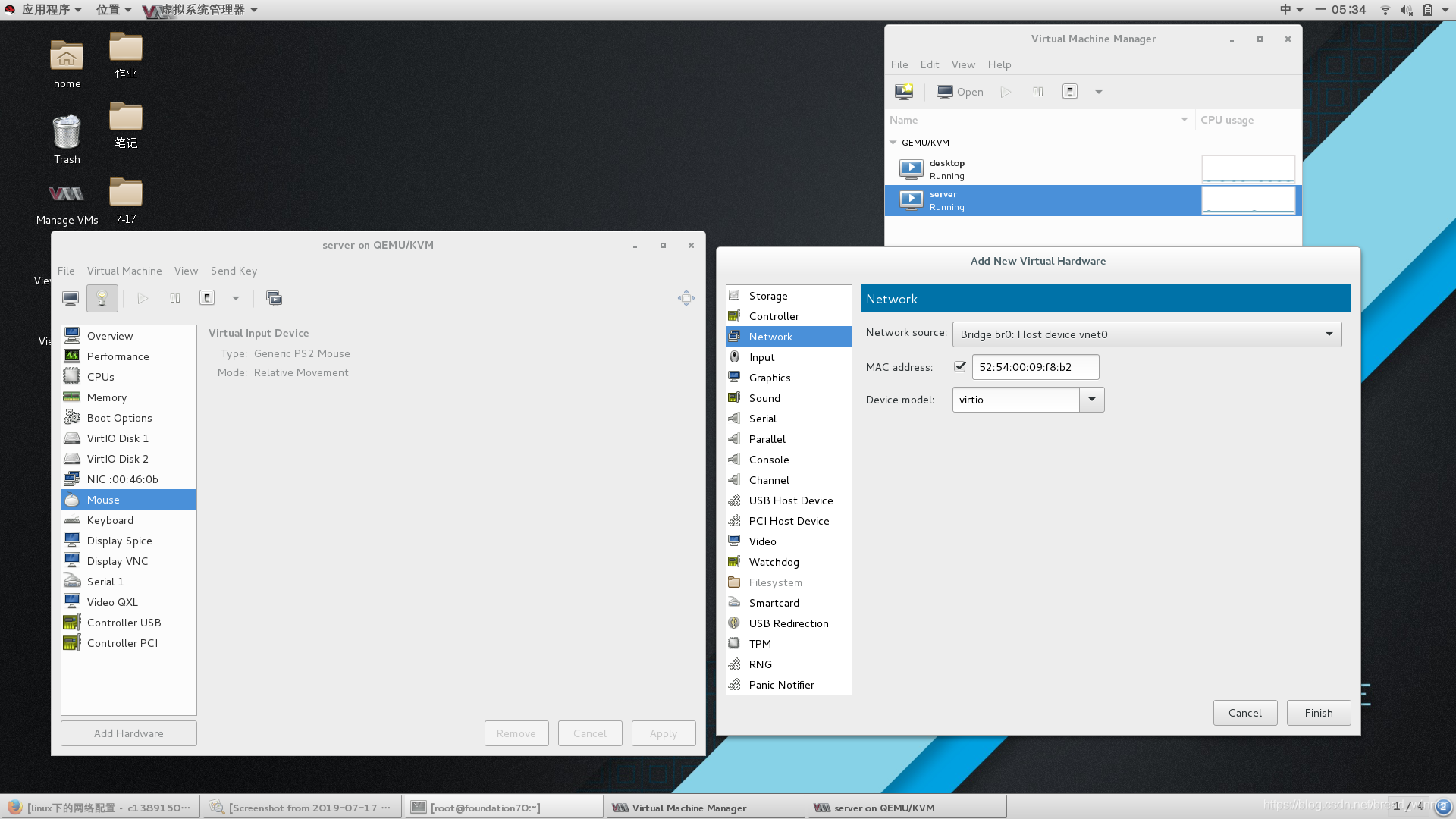Select the 笔记 folder on desktop
The width and height of the screenshot is (1456, 819).
(126, 125)
